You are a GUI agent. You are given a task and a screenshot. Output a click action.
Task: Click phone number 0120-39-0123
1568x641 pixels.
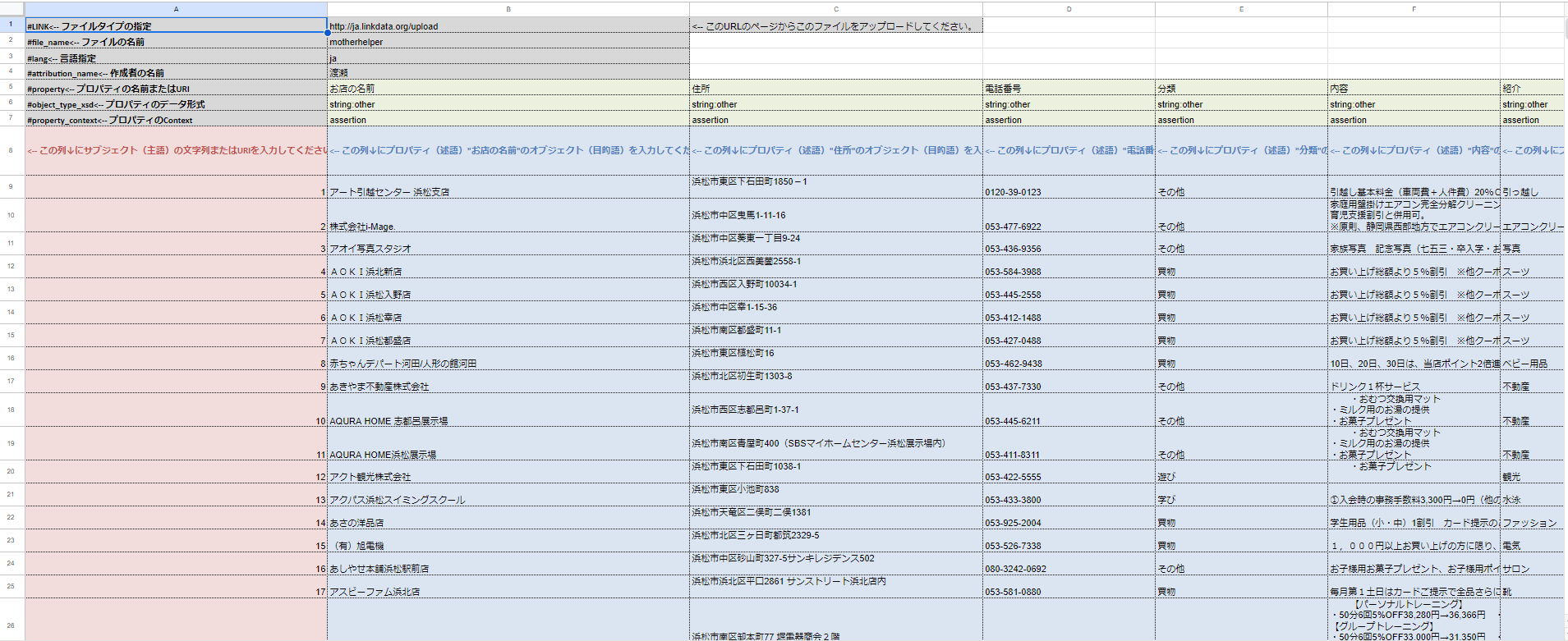pyautogui.click(x=1069, y=186)
